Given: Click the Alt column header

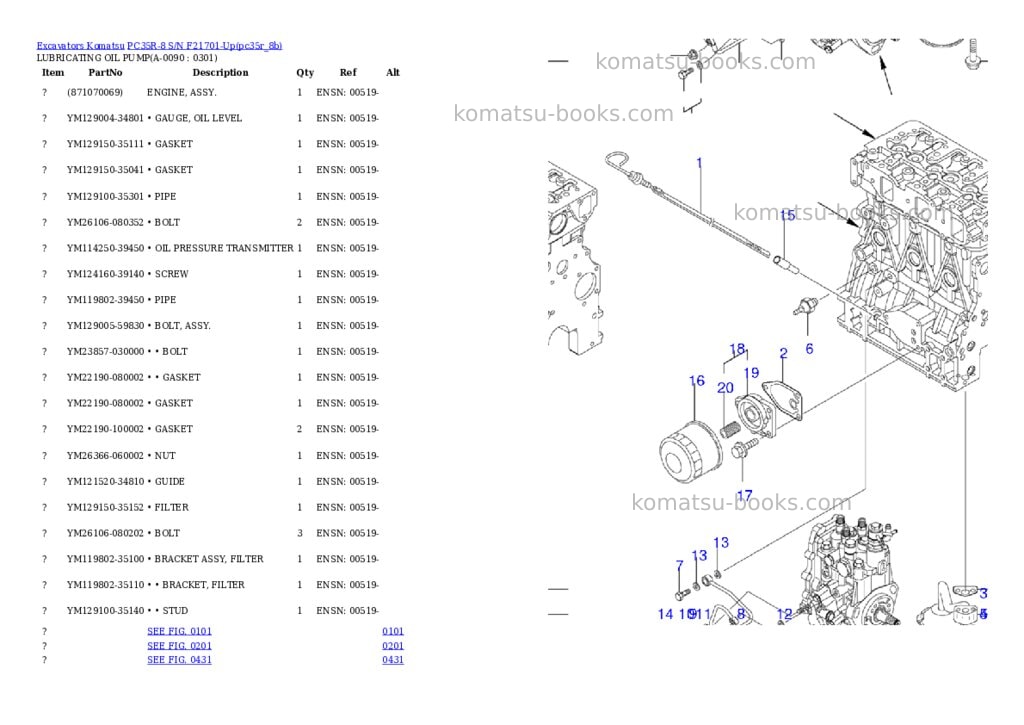Looking at the screenshot, I should point(392,72).
